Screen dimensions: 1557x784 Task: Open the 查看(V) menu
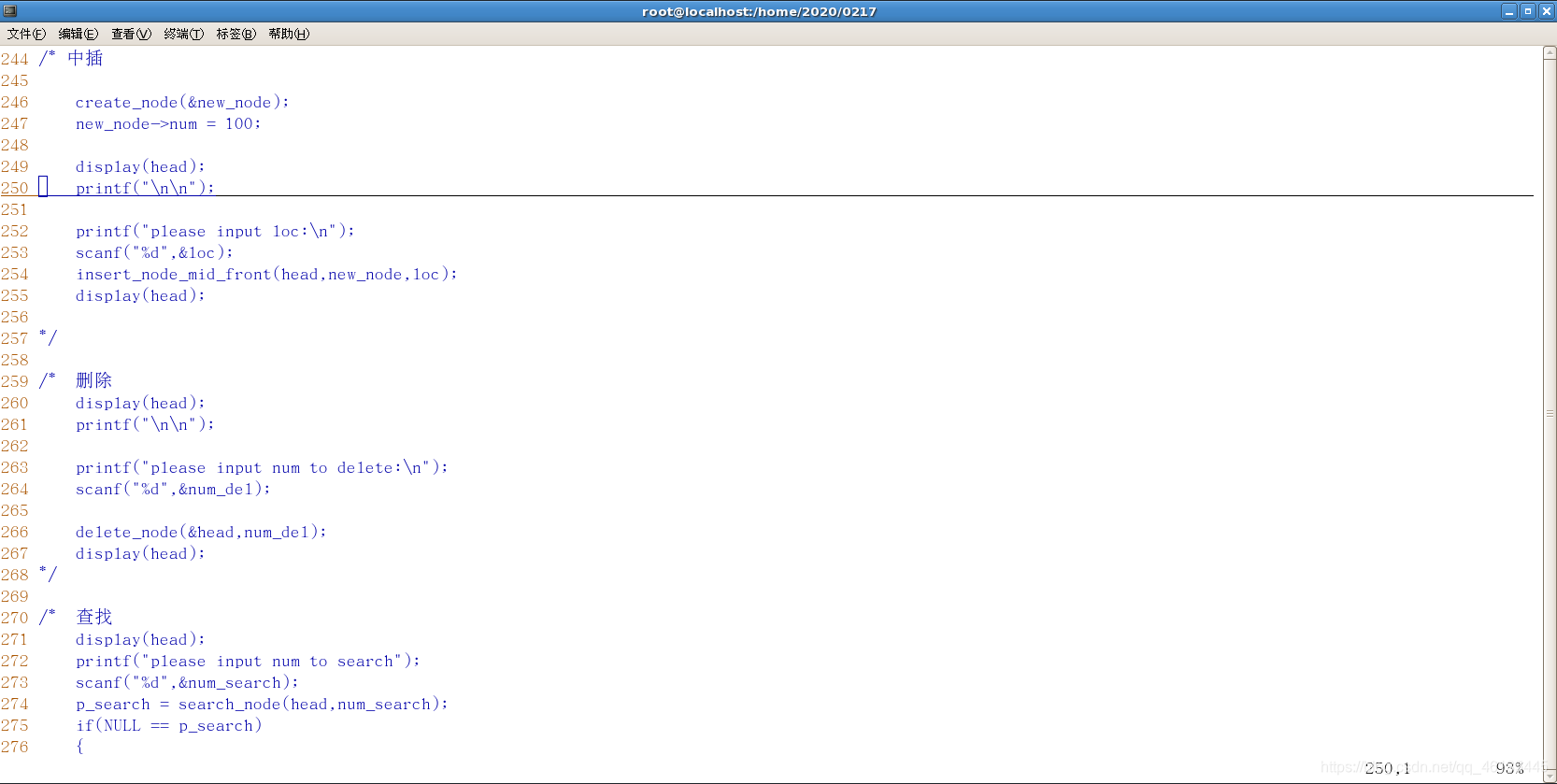[x=131, y=34]
